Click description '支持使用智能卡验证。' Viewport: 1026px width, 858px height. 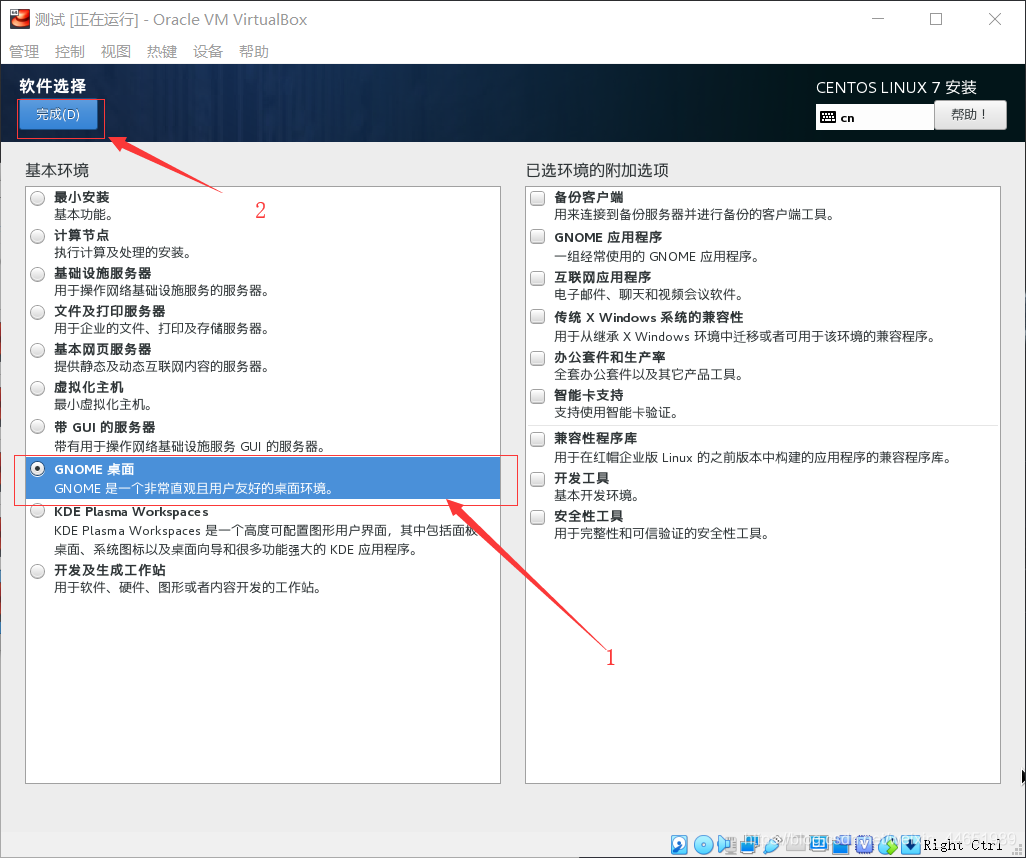click(616, 412)
